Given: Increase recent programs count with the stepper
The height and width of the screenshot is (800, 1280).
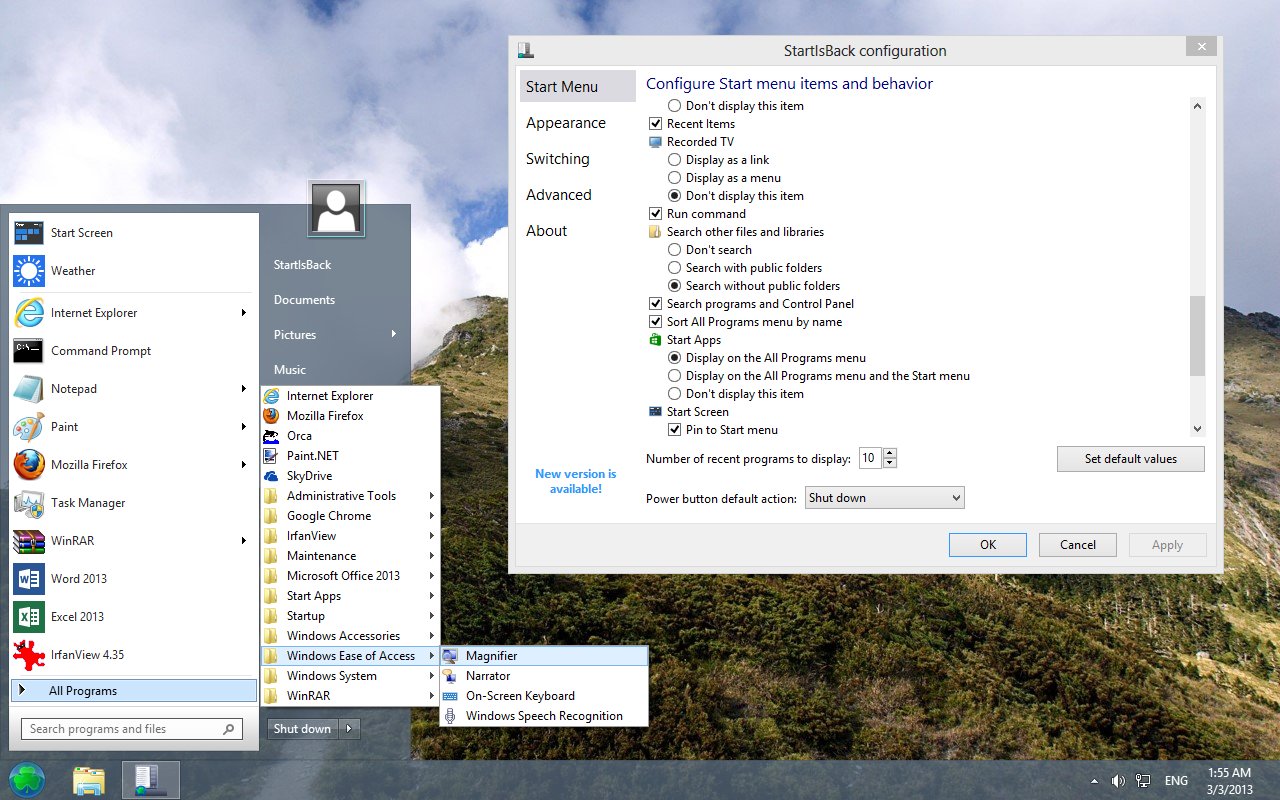Looking at the screenshot, I should click(x=887, y=452).
